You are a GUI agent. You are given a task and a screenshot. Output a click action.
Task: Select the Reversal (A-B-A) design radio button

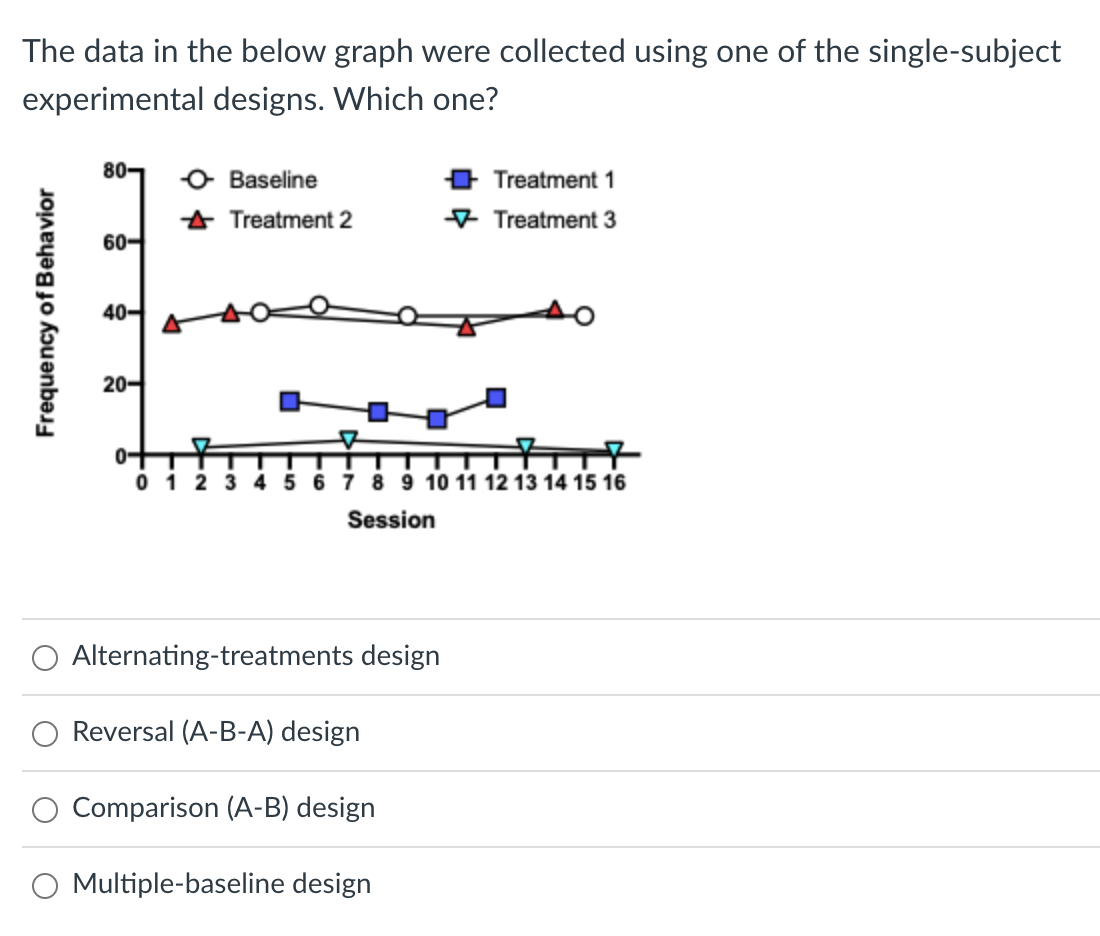point(44,733)
